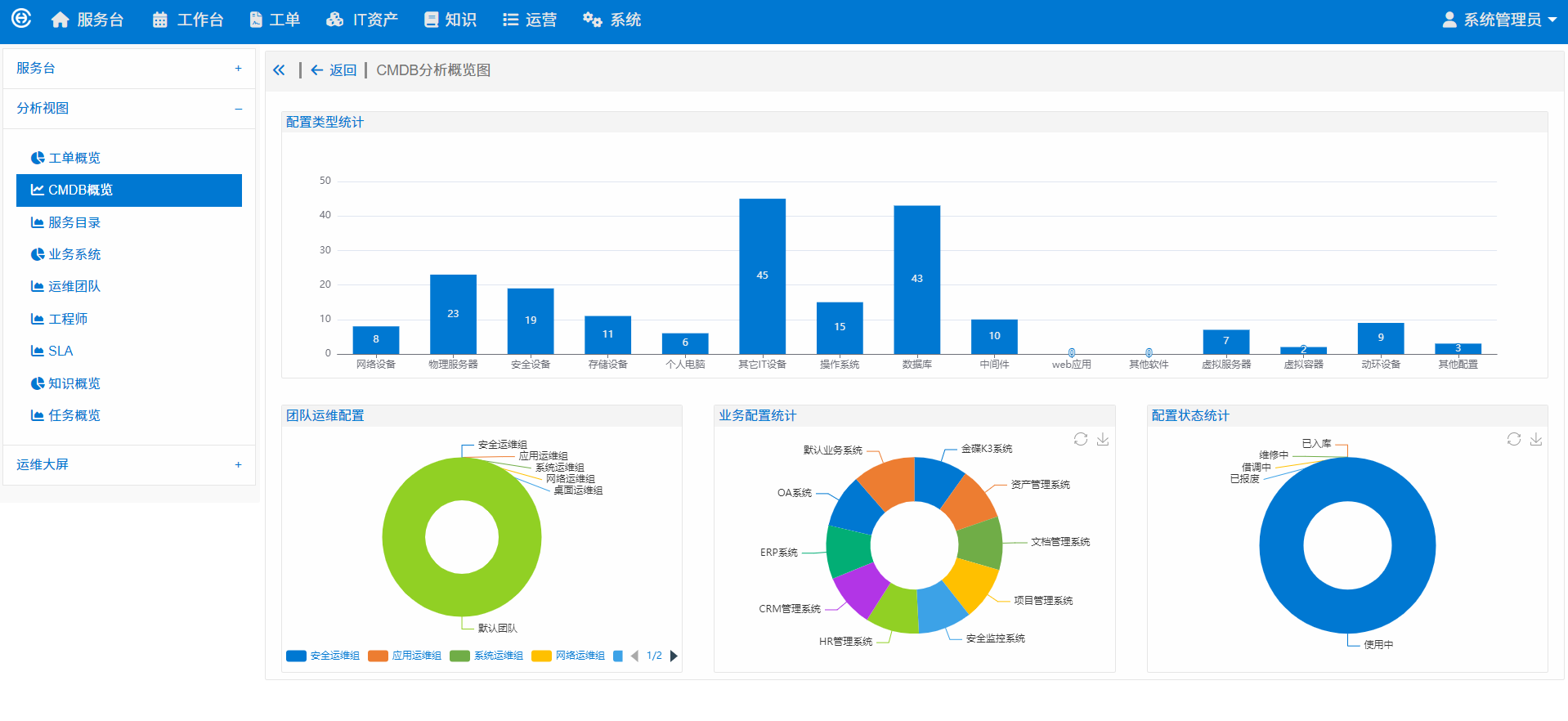Click the 数据库 bar showing 43
The width and height of the screenshot is (1568, 721).
pos(917,280)
